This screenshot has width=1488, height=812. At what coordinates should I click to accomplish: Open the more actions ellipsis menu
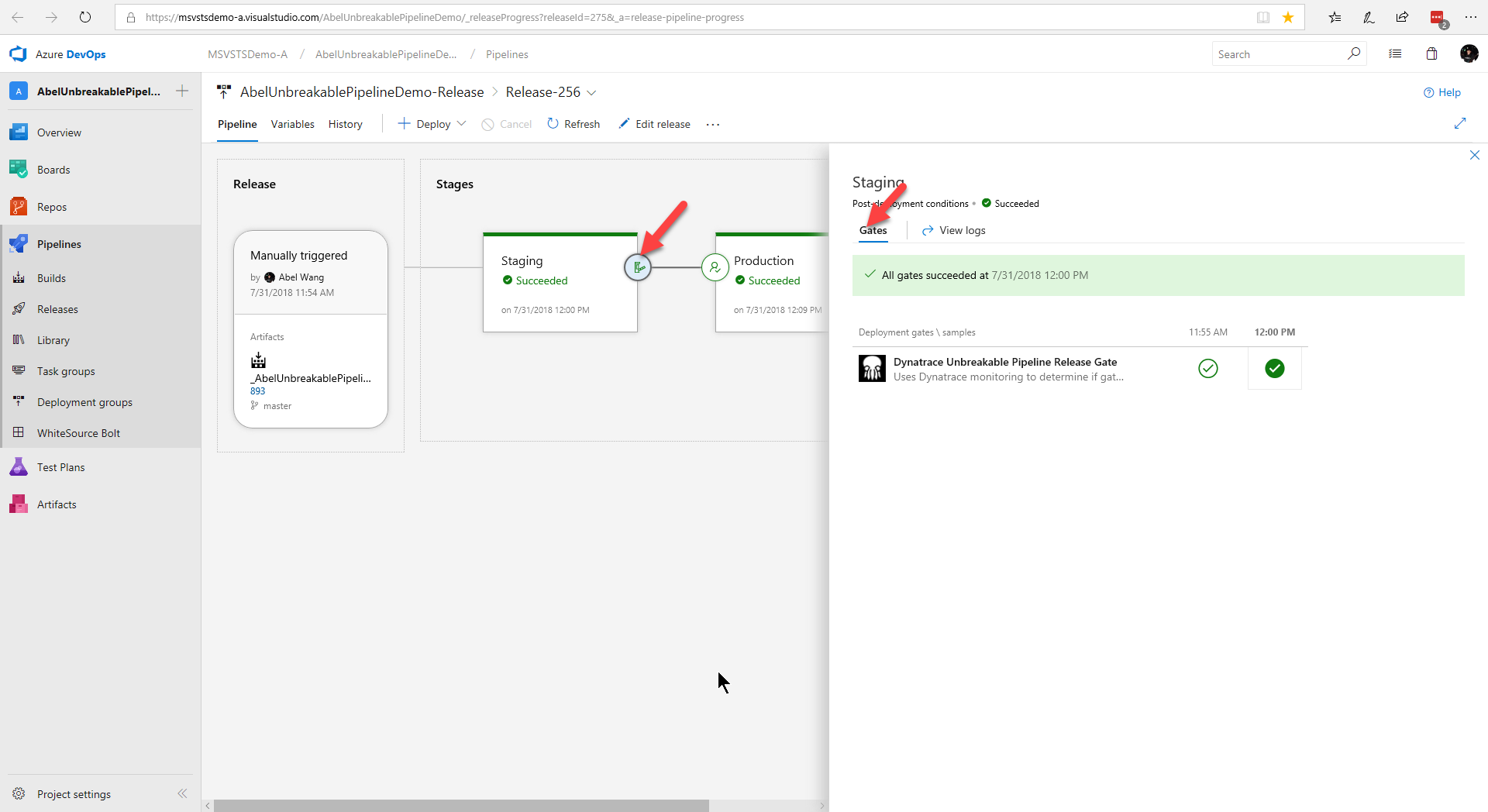point(713,124)
